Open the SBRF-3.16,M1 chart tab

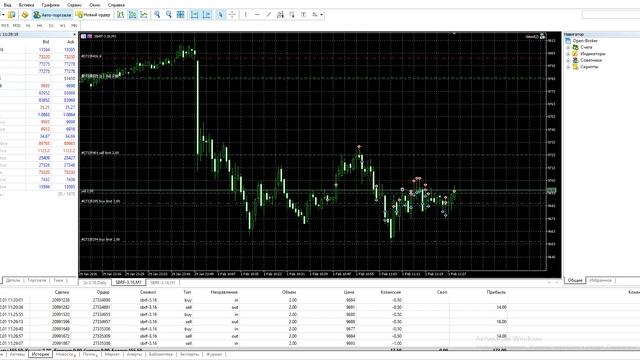click(128, 282)
